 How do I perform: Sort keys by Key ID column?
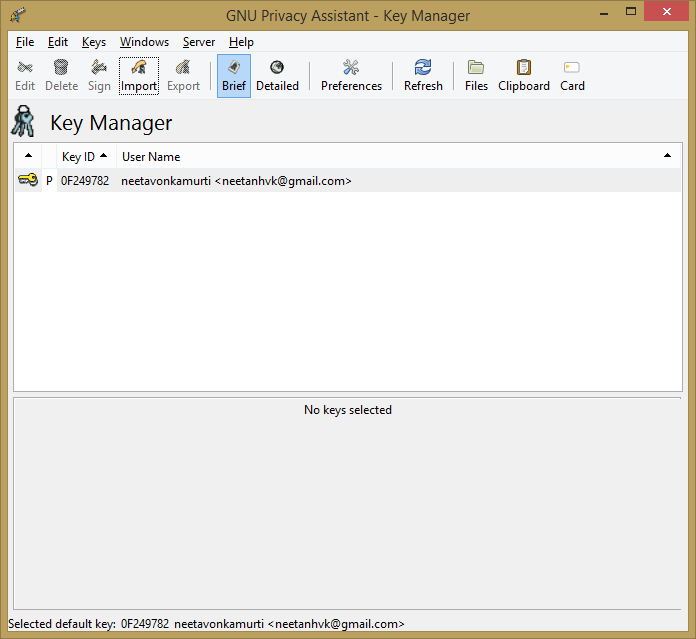(84, 157)
